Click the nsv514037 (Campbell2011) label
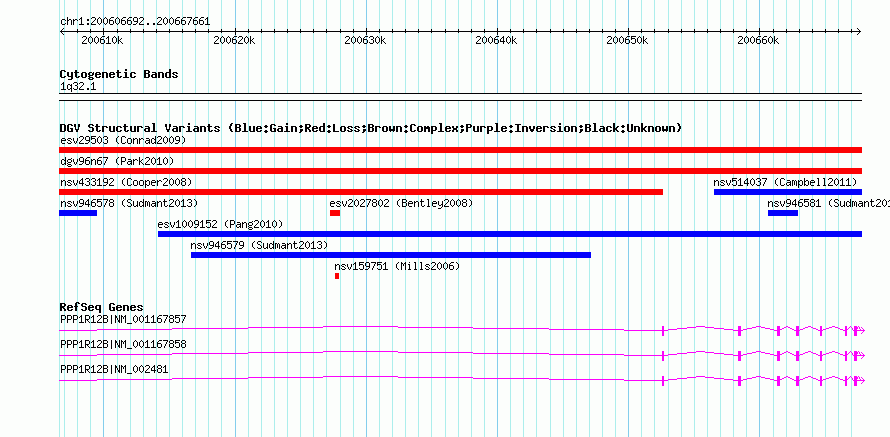 [785, 182]
